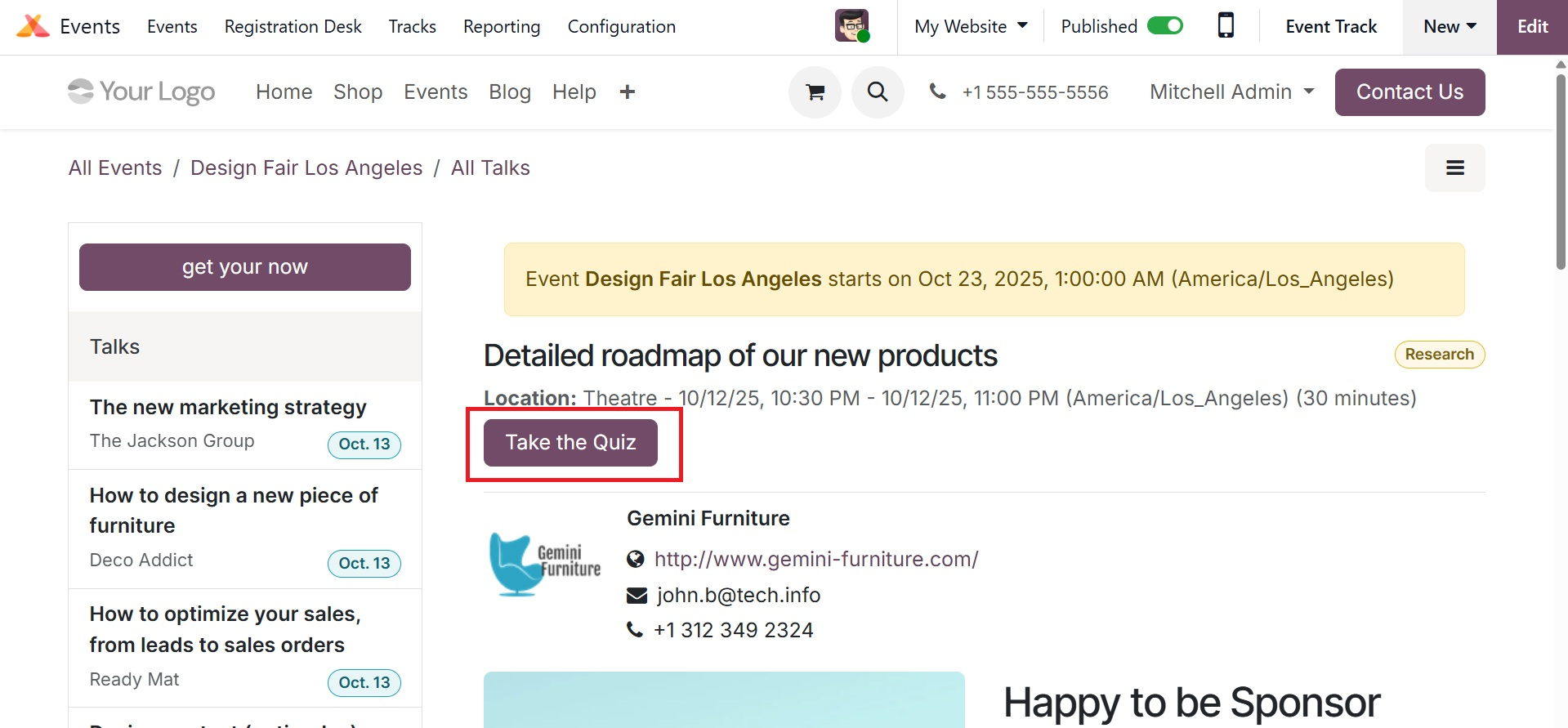Expand the Mitchell Admin user dropdown
Image resolution: width=1568 pixels, height=728 pixels.
click(1231, 92)
